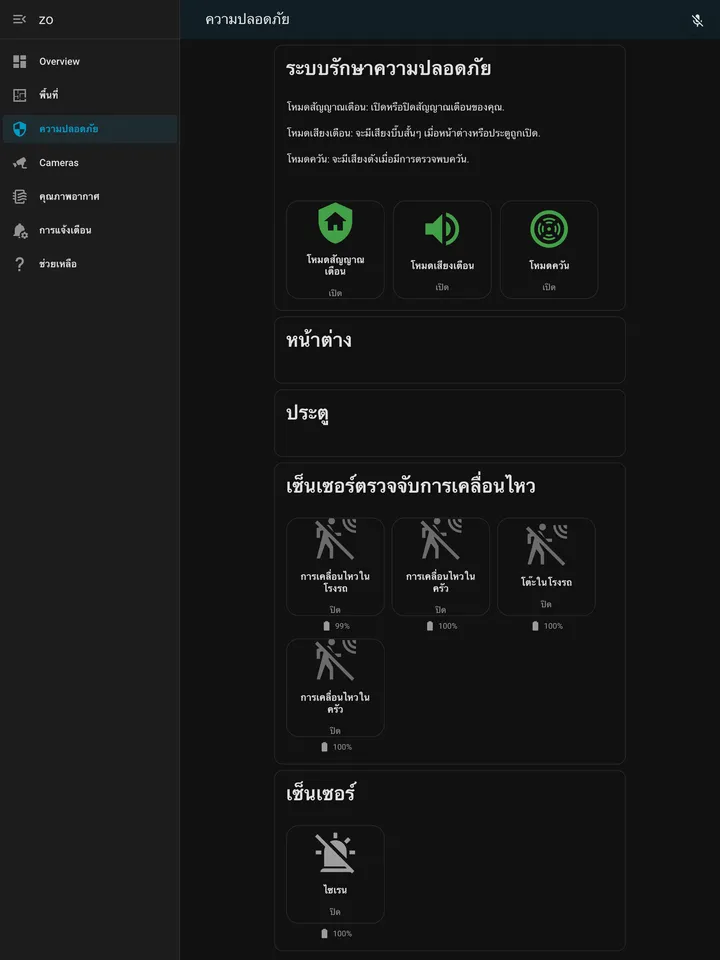Screen dimensions: 720x960
Task: Open the Overview dashboard
Action: click(90, 61)
